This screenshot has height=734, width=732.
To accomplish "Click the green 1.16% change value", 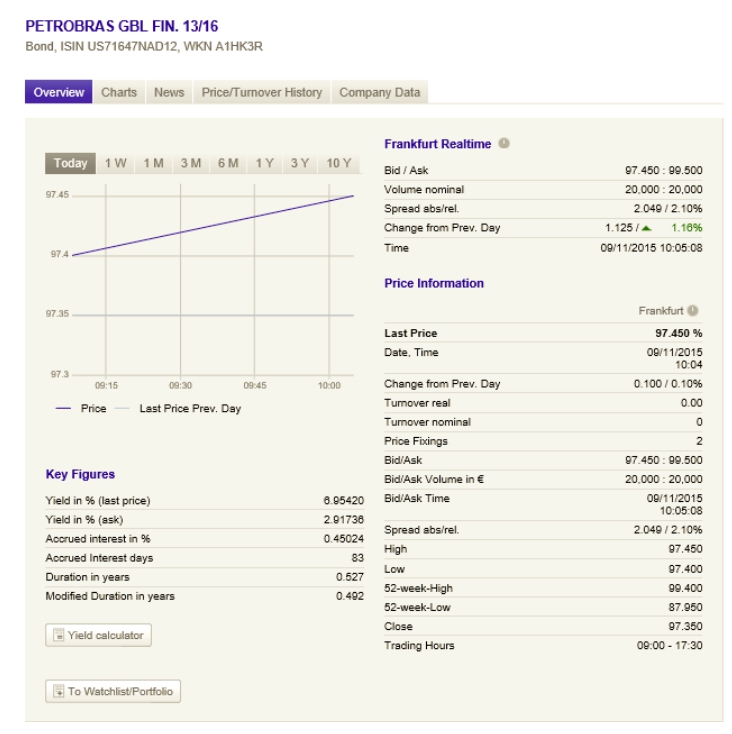I will 687,228.
